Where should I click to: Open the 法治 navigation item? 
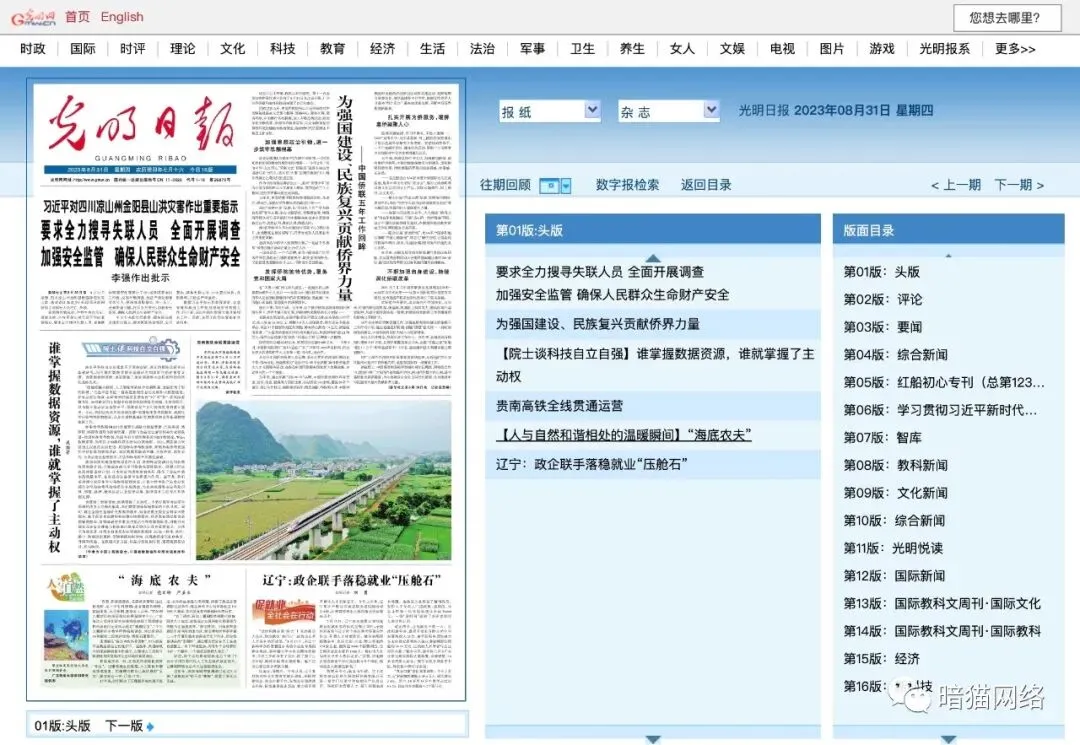pyautogui.click(x=482, y=49)
